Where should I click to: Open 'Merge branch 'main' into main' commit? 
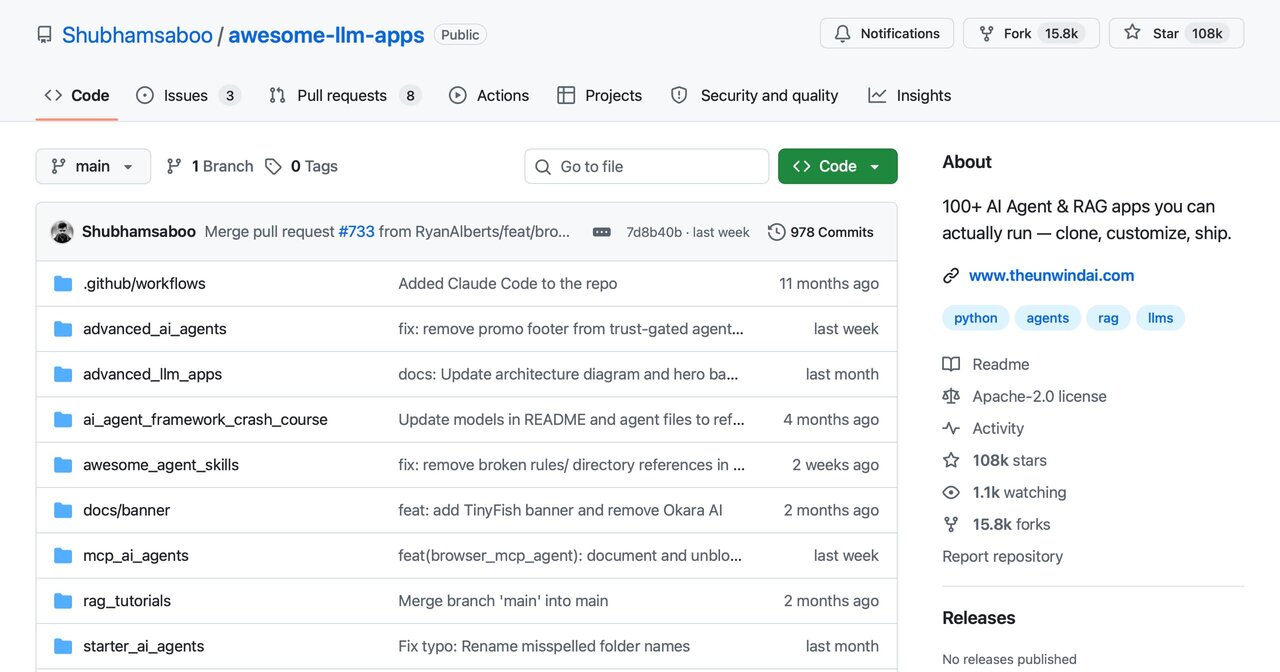tap(503, 601)
